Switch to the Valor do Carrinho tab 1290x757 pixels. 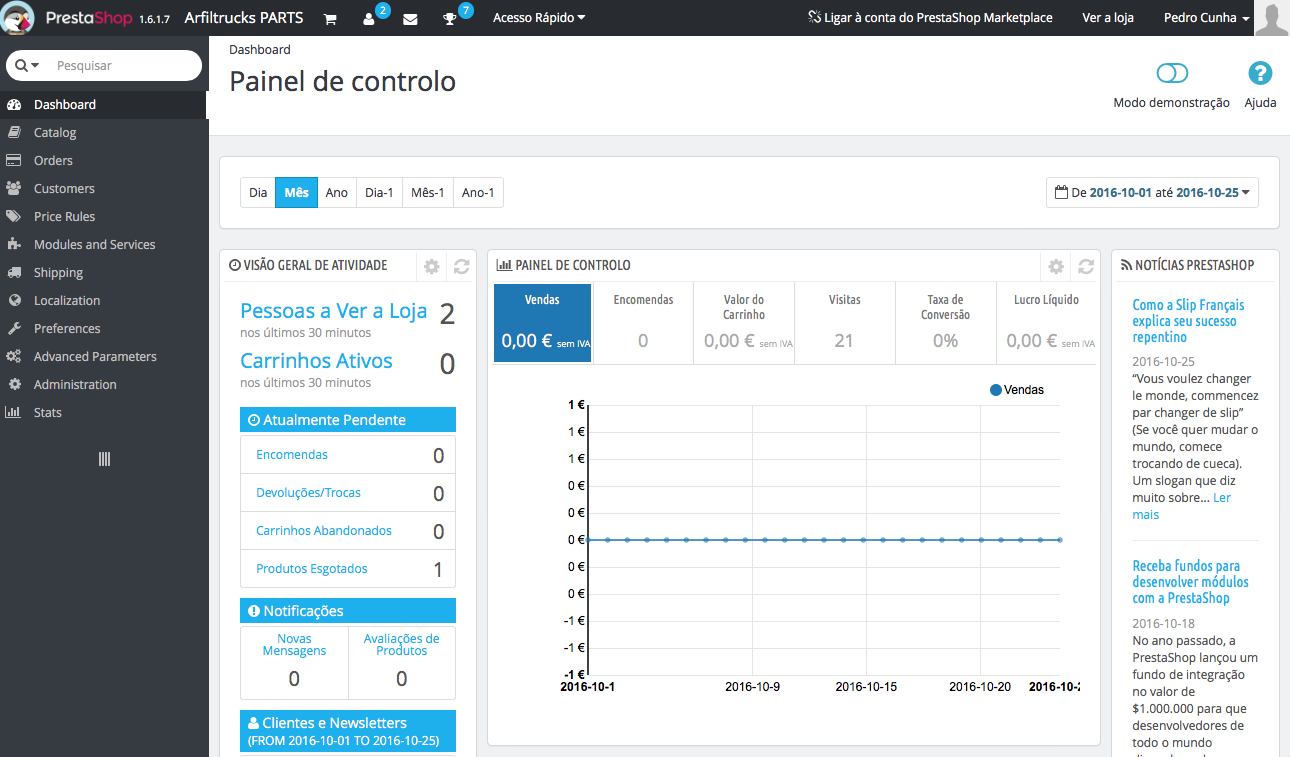pyautogui.click(x=744, y=323)
